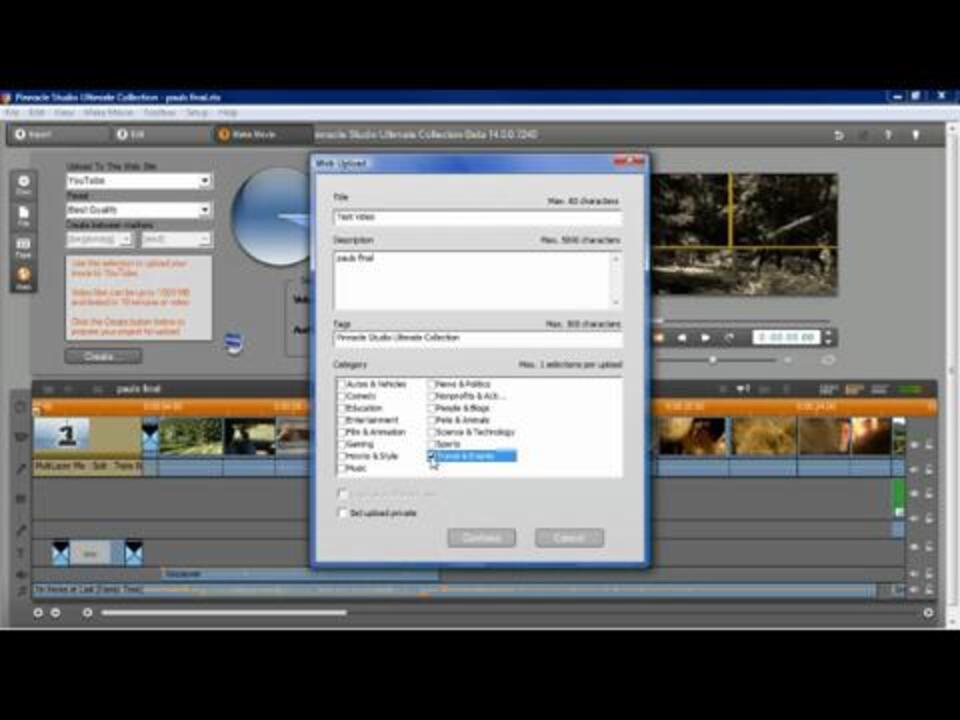
Task: Select the File output icon in the sidebar
Action: pyautogui.click(x=23, y=215)
